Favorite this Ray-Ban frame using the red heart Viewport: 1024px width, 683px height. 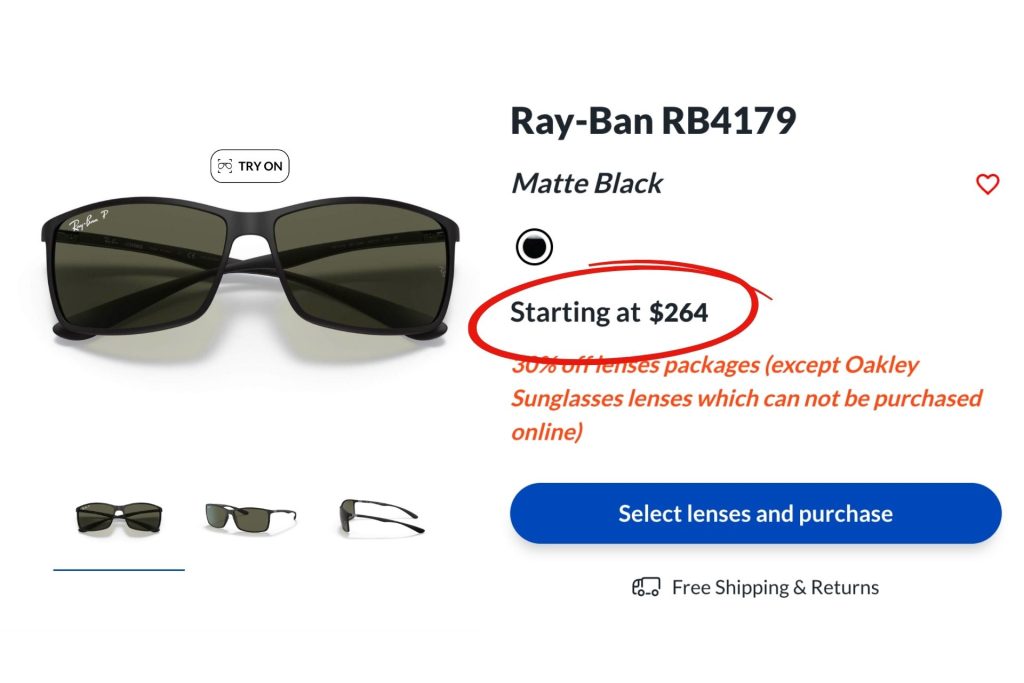988,184
